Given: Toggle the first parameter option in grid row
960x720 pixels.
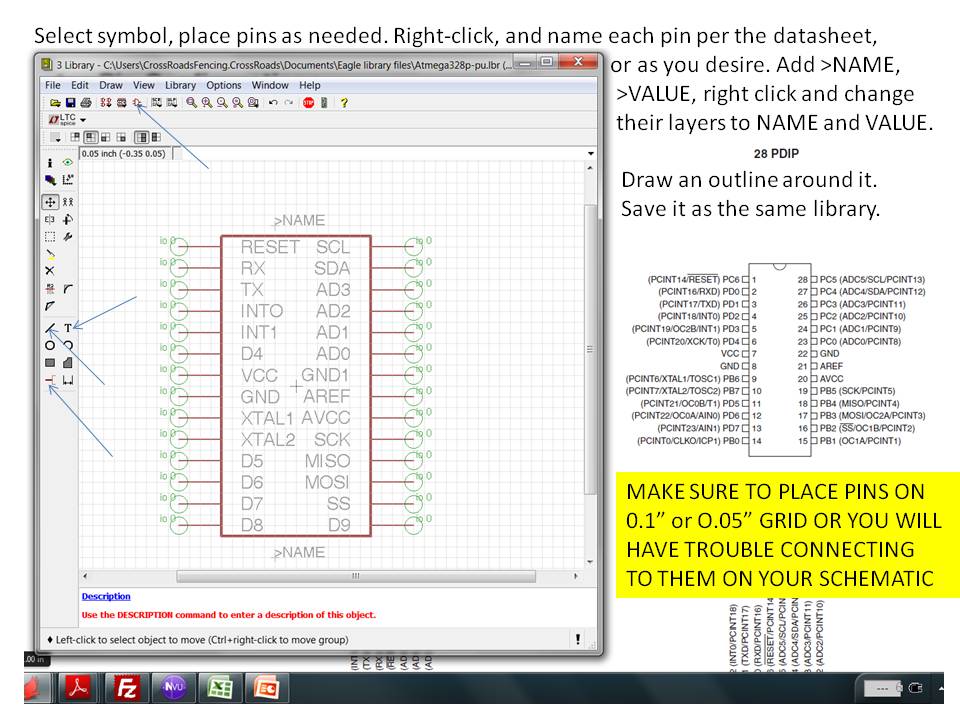Looking at the screenshot, I should pos(75,137).
